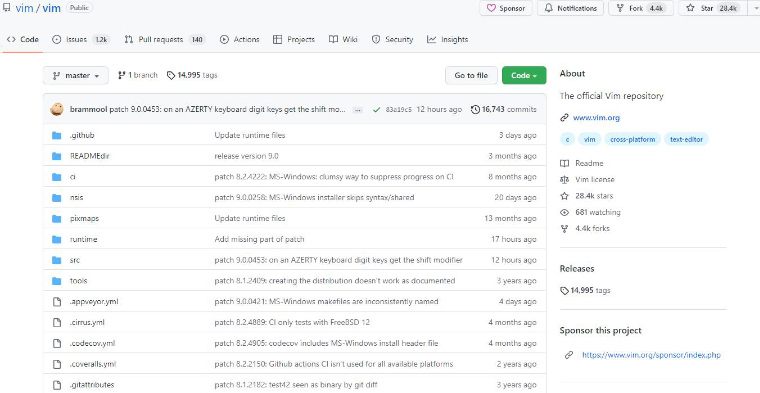
Task: Click the link icon beside sponsor URL
Action: [x=569, y=355]
